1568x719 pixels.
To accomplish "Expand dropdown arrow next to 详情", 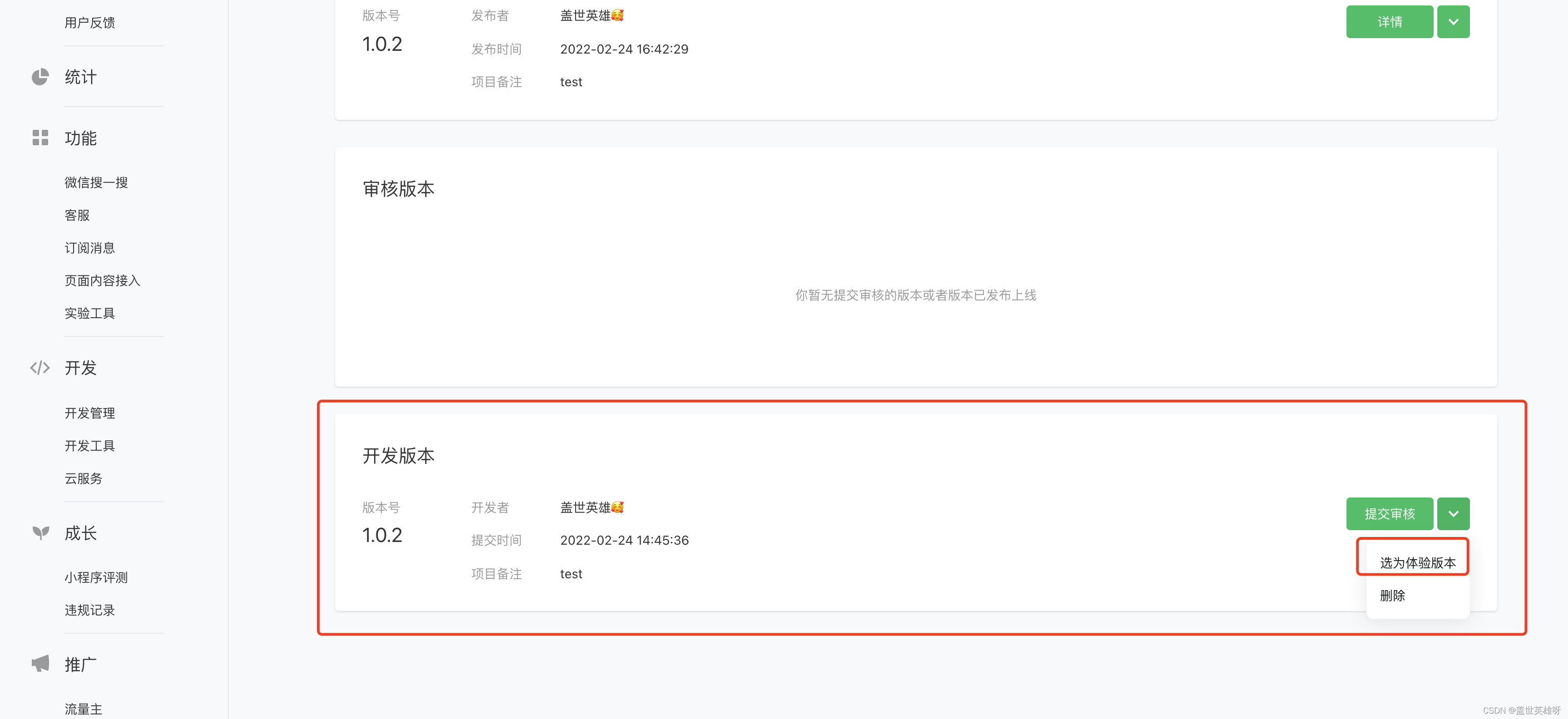I will click(1453, 22).
